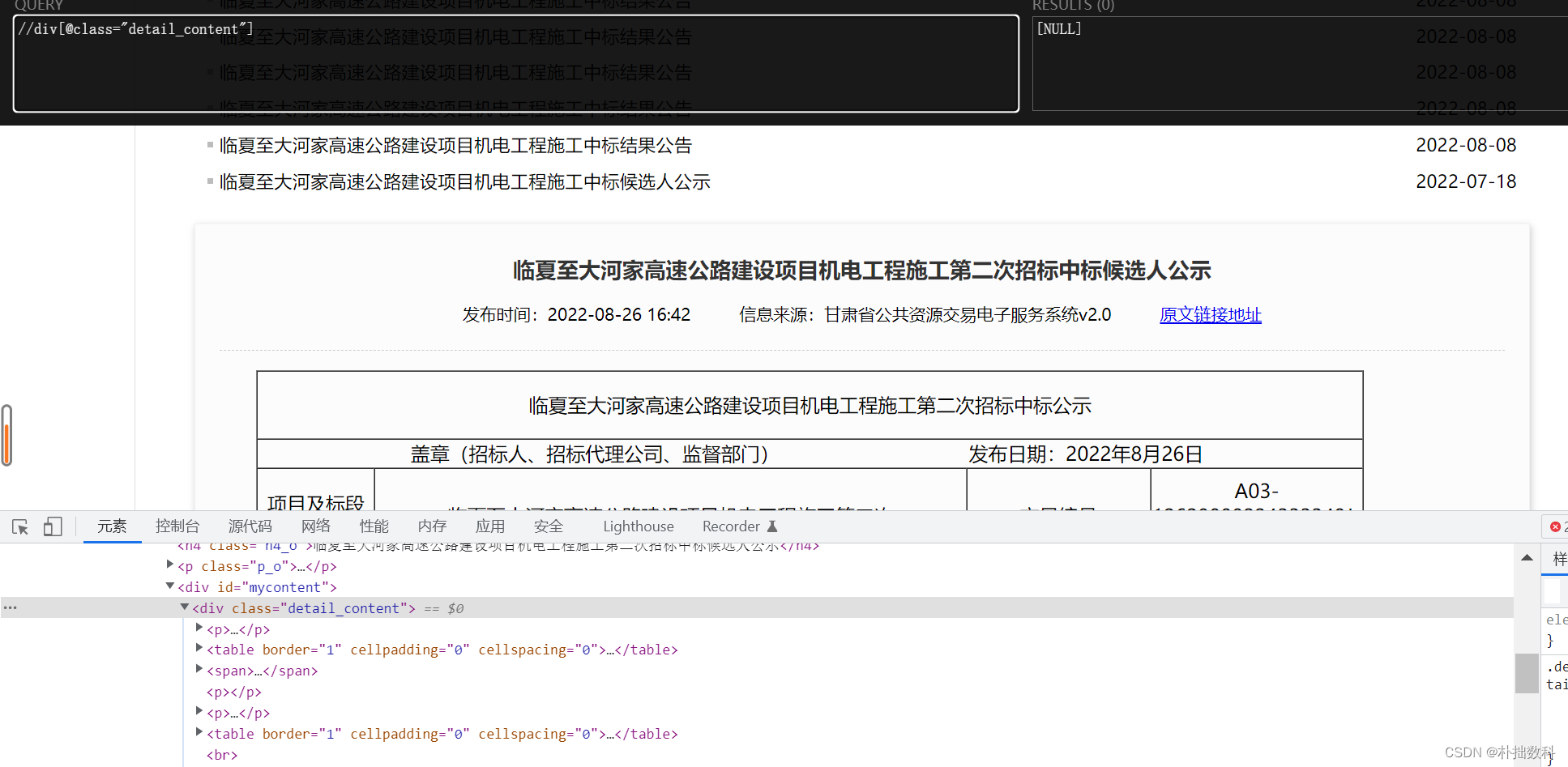Select the <br> element row
This screenshot has width=1568, height=767.
click(222, 755)
